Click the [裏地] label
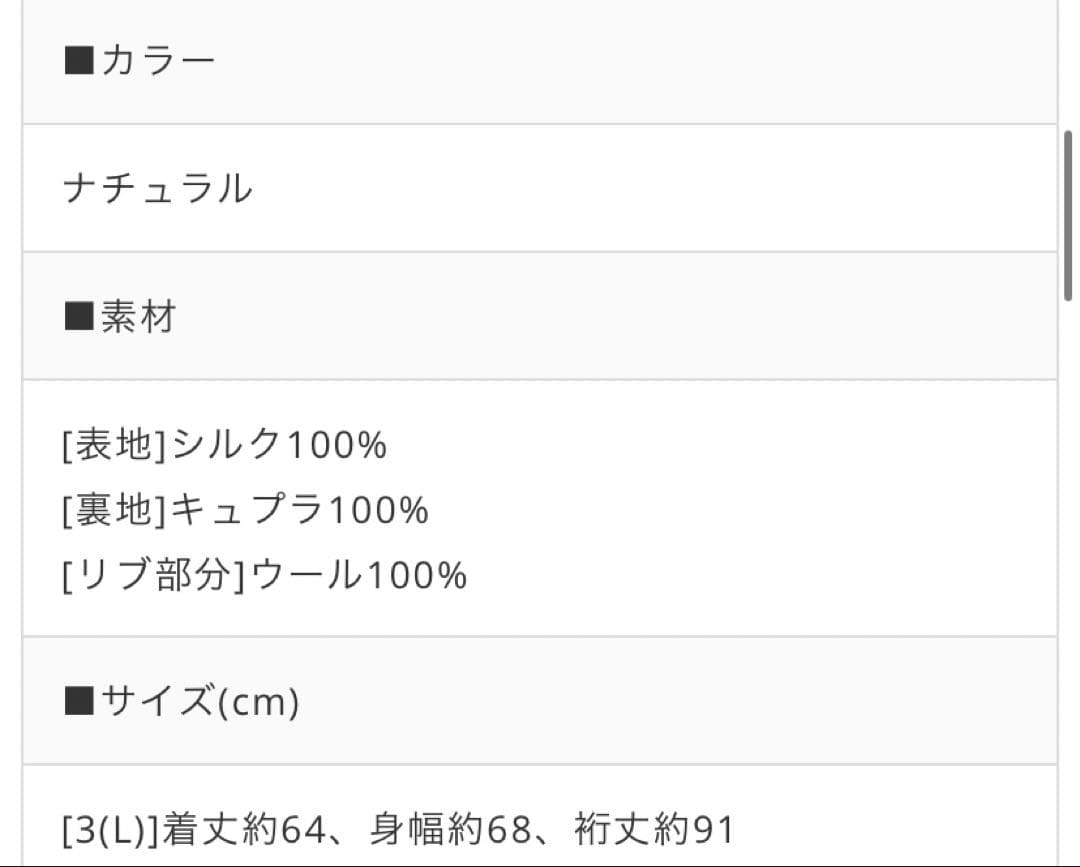 115,510
